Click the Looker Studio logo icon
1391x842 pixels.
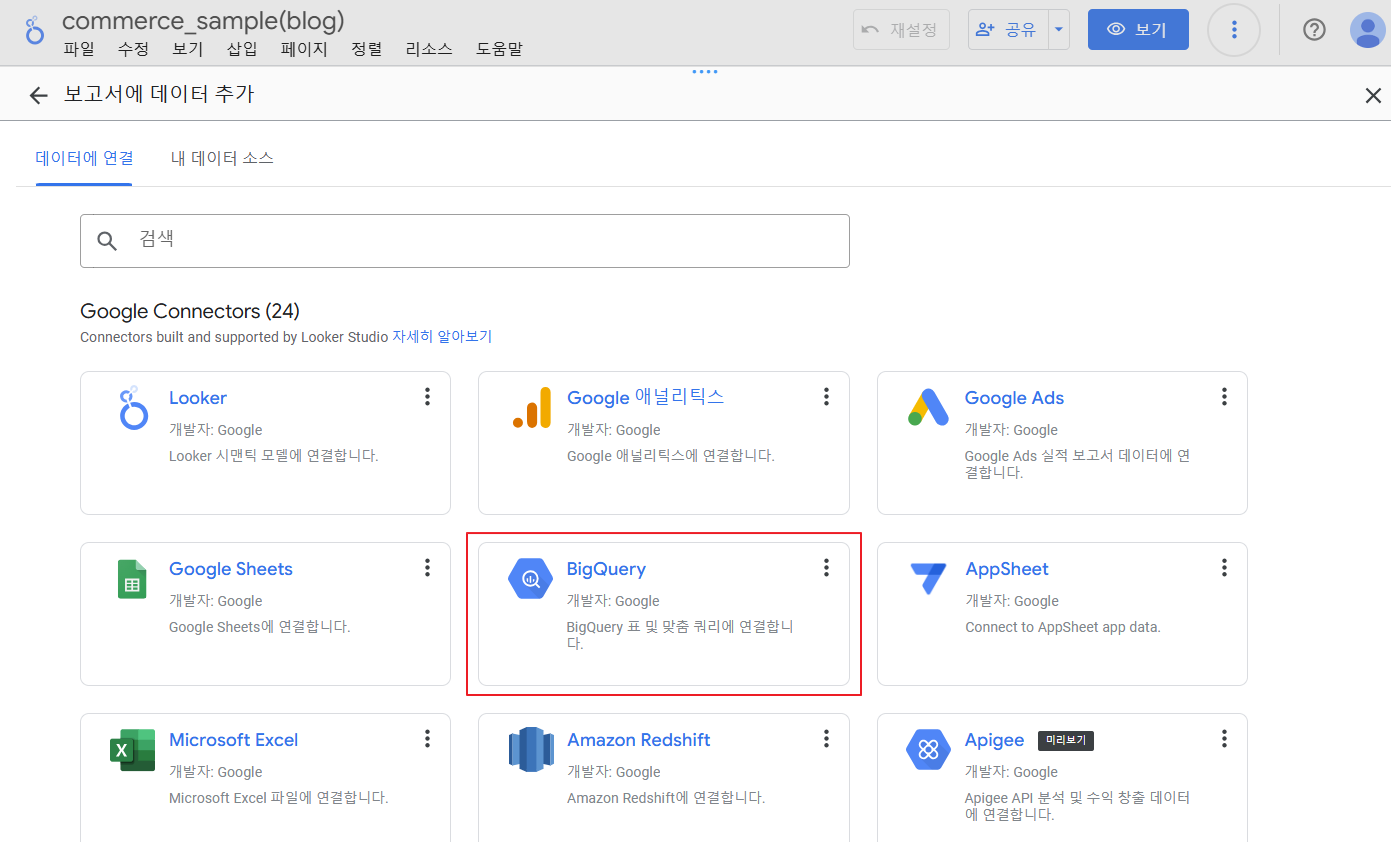click(35, 30)
